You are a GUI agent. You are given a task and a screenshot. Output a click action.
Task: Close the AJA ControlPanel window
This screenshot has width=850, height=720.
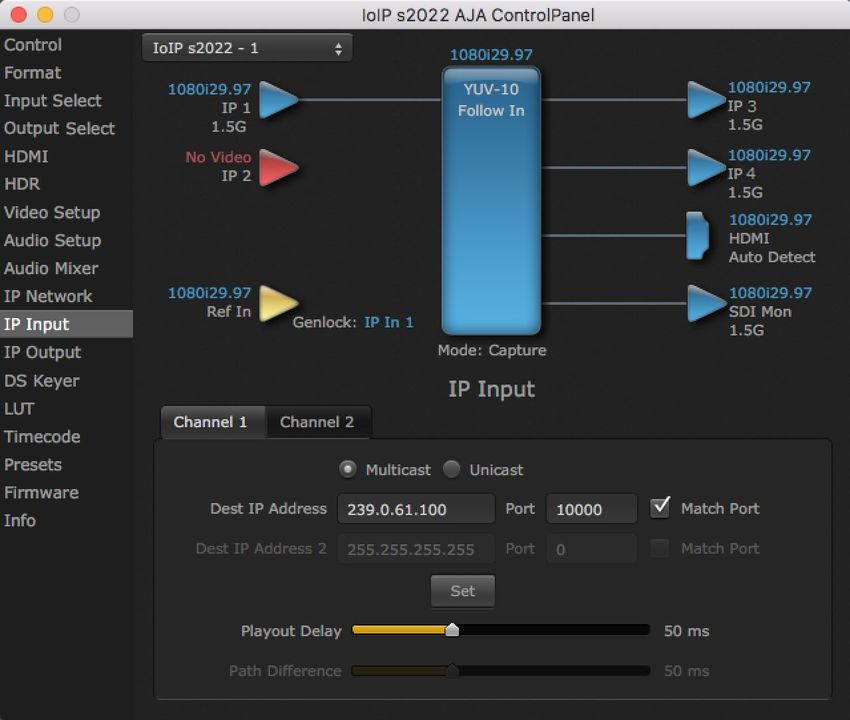point(18,15)
